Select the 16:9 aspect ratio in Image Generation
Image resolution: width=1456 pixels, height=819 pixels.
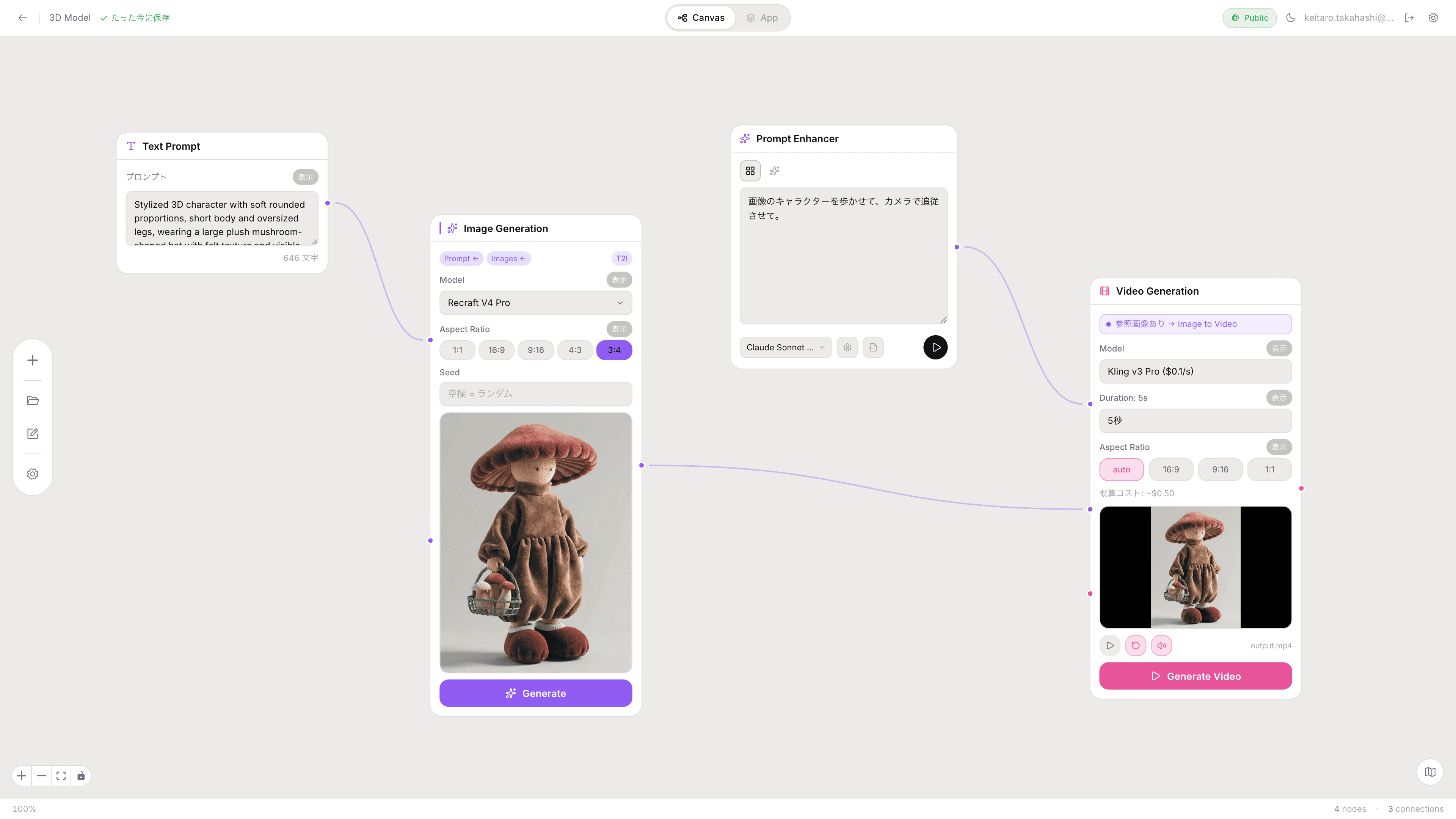496,350
